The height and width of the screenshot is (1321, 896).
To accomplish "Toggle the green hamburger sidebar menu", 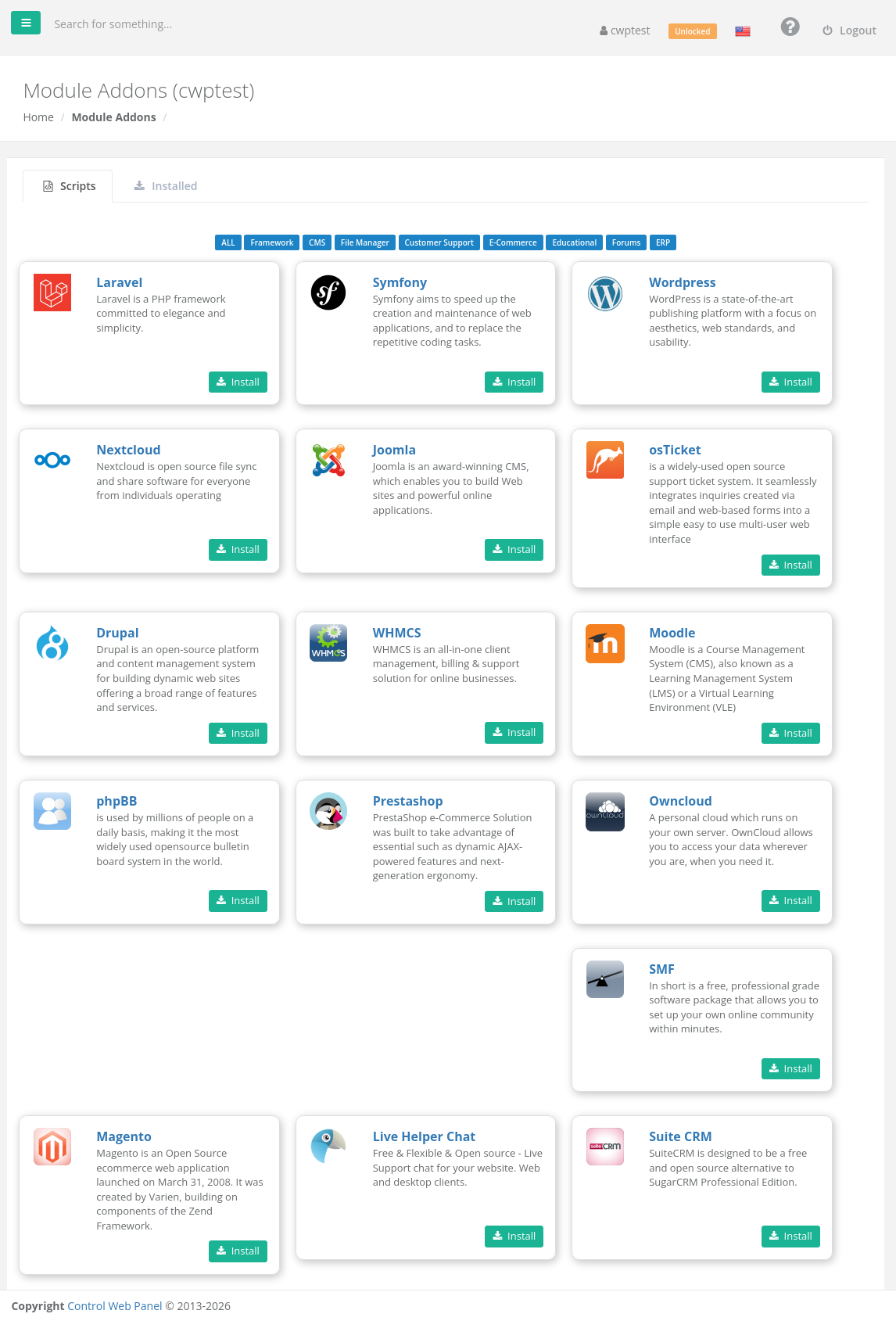I will coord(26,23).
